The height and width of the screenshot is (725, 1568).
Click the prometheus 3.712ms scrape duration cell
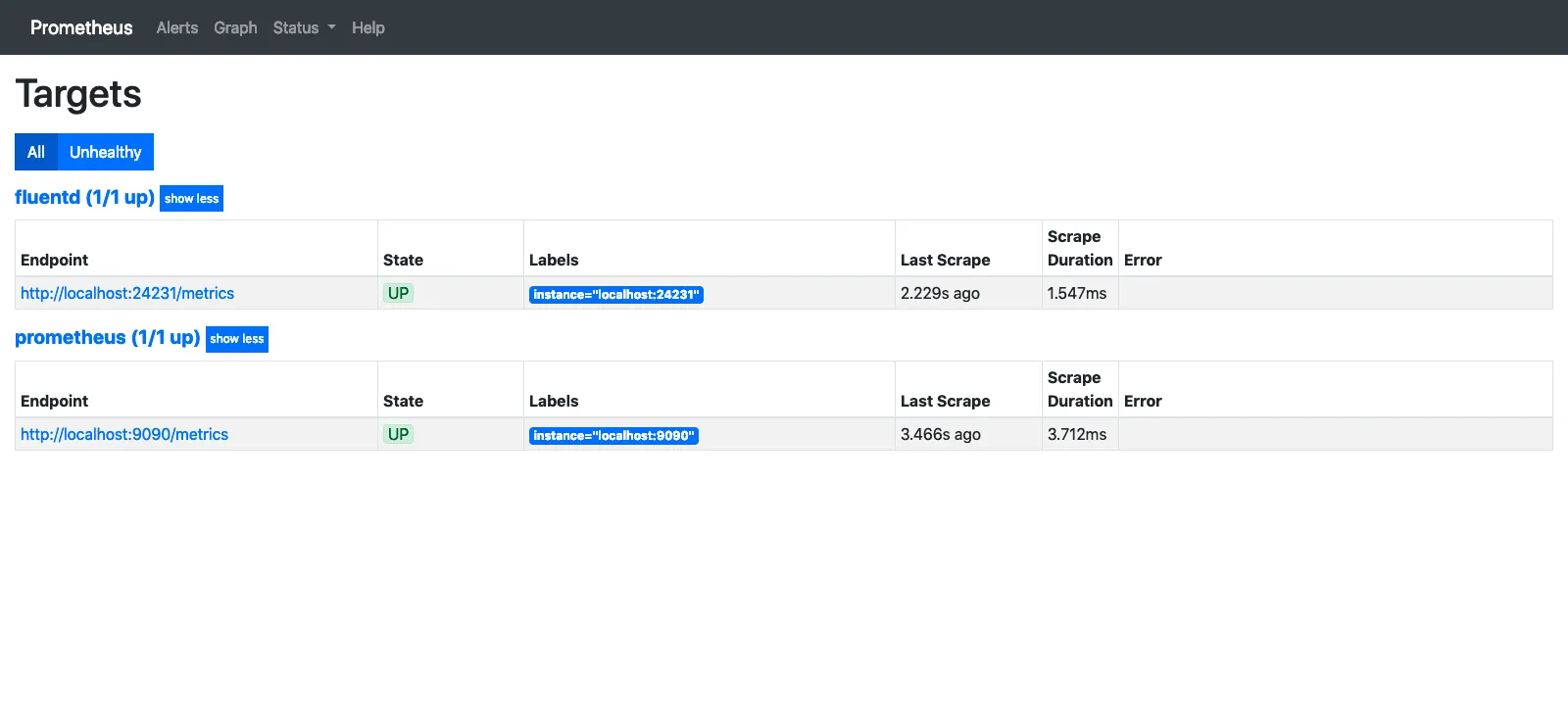coord(1077,434)
